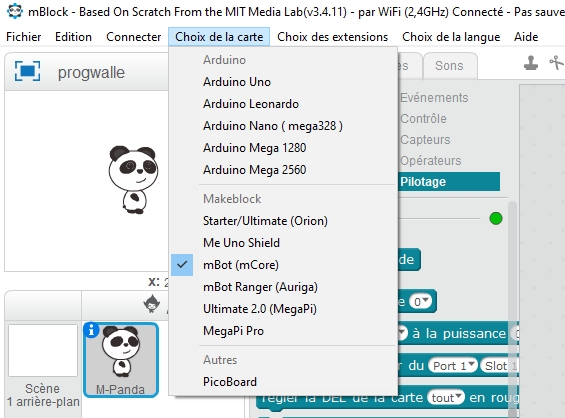Click the panda sprite on stage
The height and width of the screenshot is (418, 565).
click(x=133, y=179)
